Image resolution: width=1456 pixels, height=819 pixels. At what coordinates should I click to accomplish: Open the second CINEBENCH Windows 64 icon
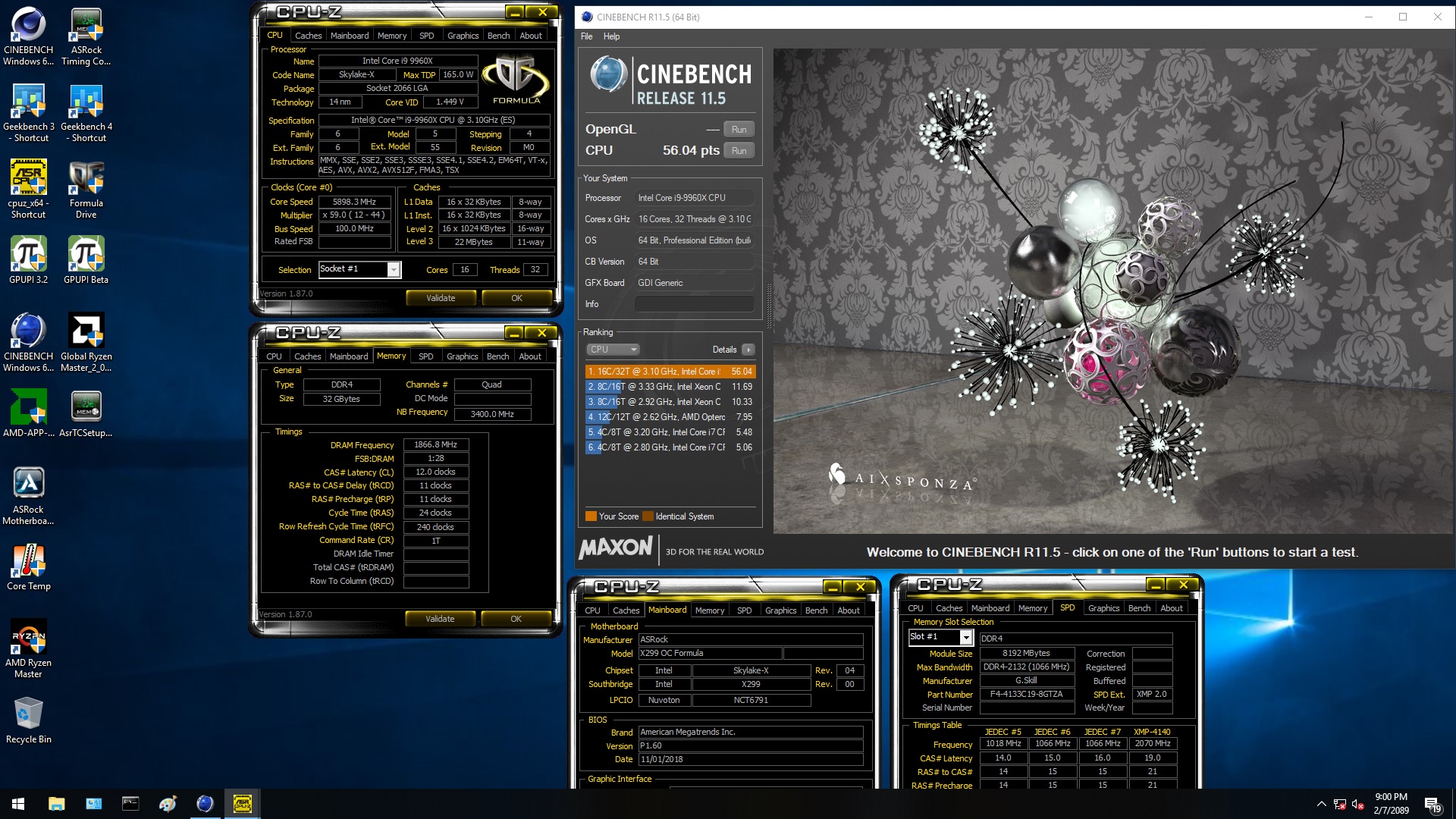[x=29, y=343]
